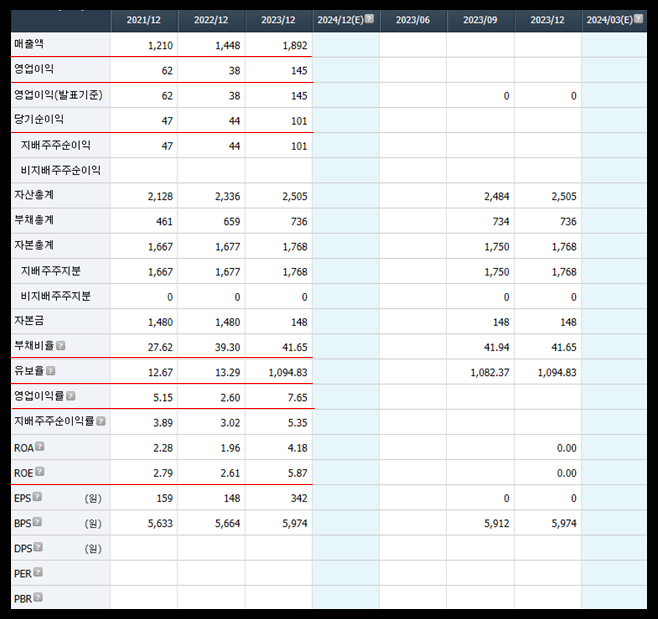Select the 부채총계 value 659
The width and height of the screenshot is (658, 619).
click(232, 222)
